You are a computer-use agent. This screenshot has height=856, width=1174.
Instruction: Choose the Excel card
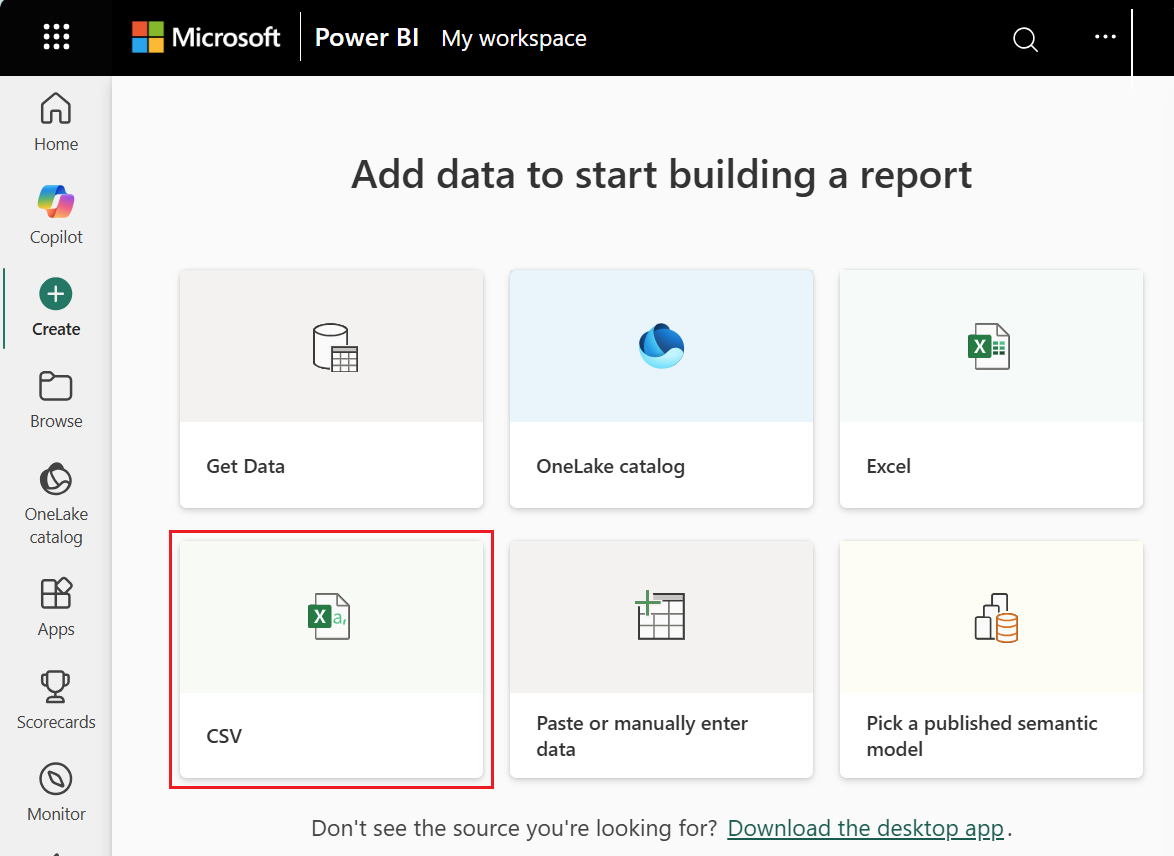[x=991, y=389]
